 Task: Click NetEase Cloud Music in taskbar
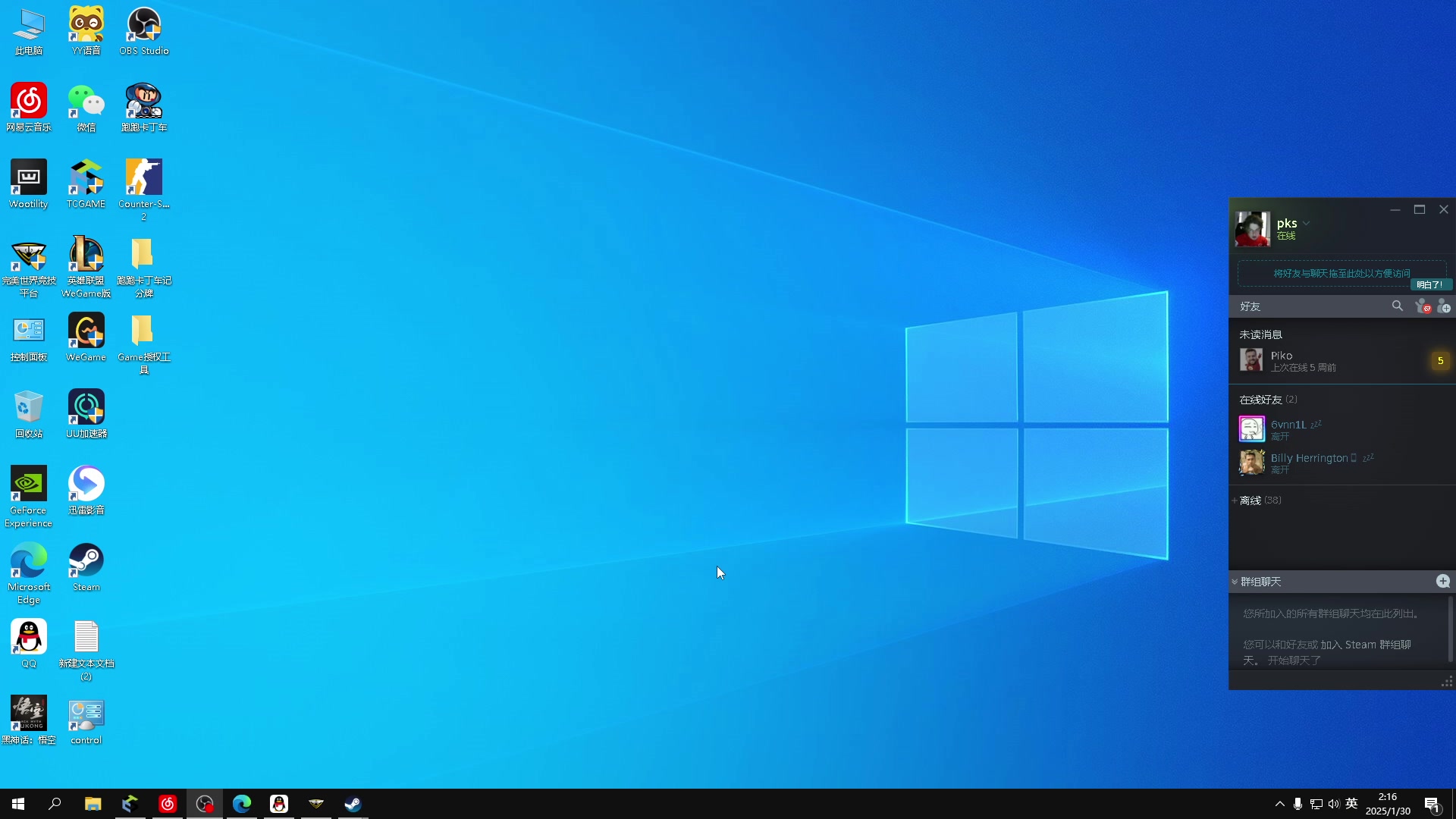(168, 804)
